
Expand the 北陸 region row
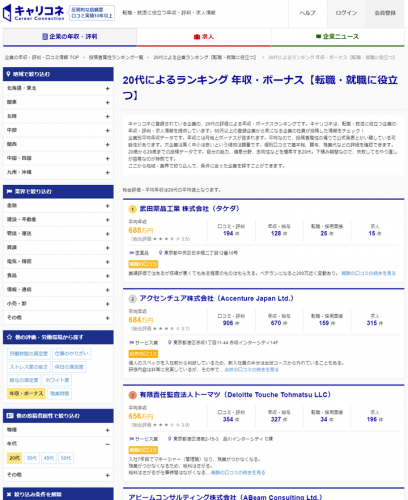58,116
